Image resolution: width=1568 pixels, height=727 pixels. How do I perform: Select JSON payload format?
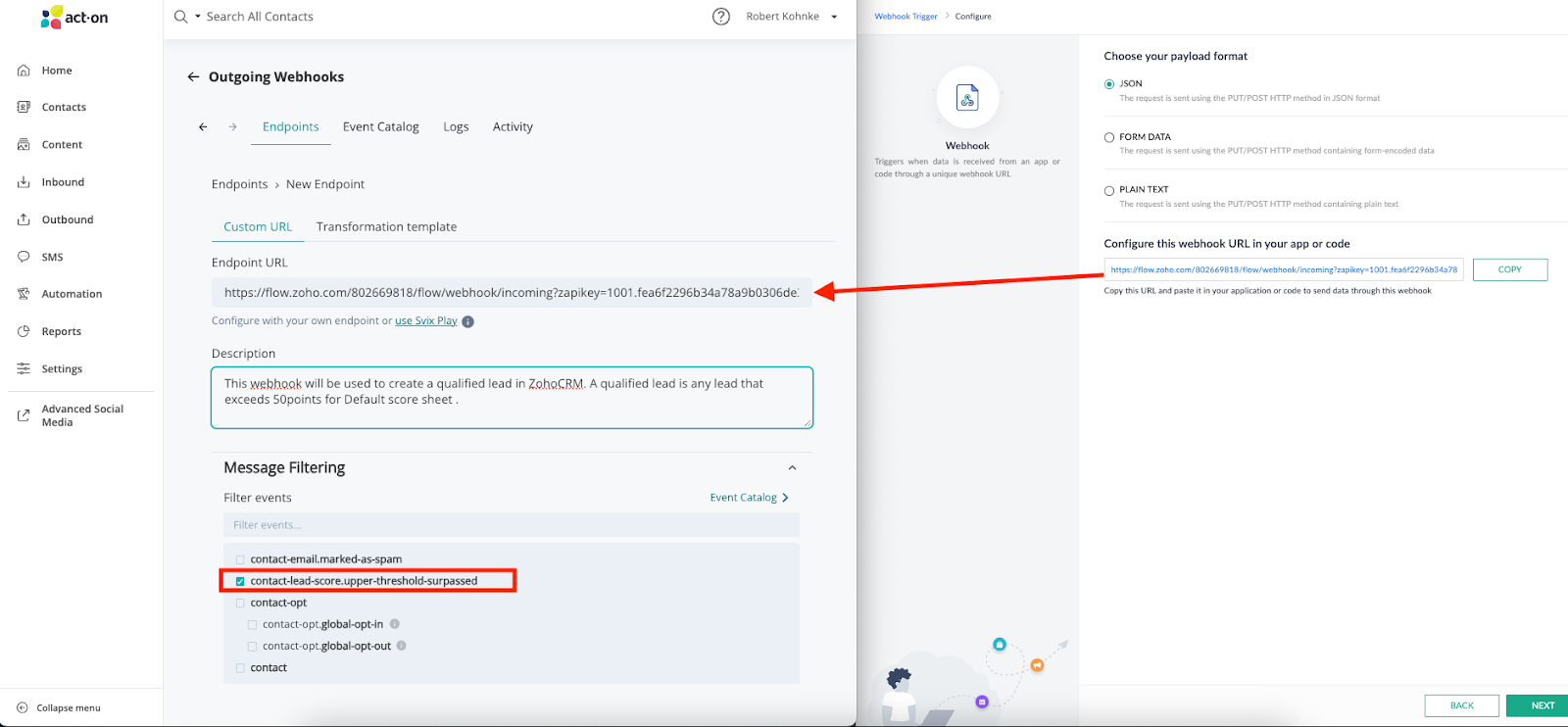pos(1109,84)
